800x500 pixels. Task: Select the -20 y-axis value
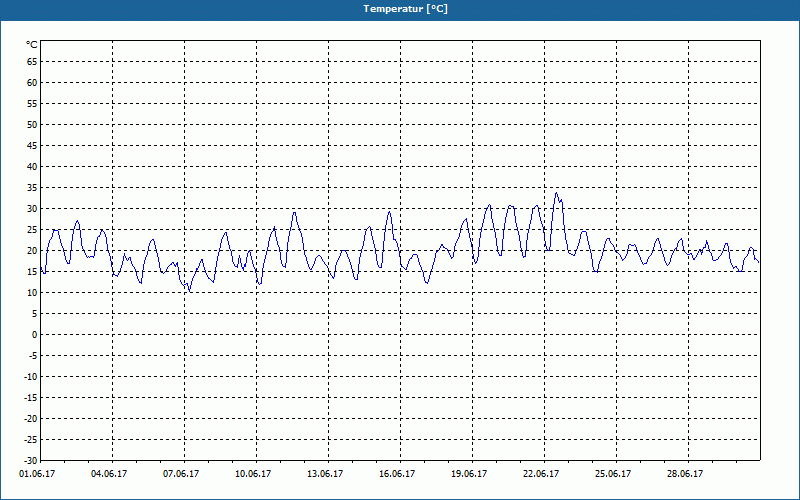[30, 418]
